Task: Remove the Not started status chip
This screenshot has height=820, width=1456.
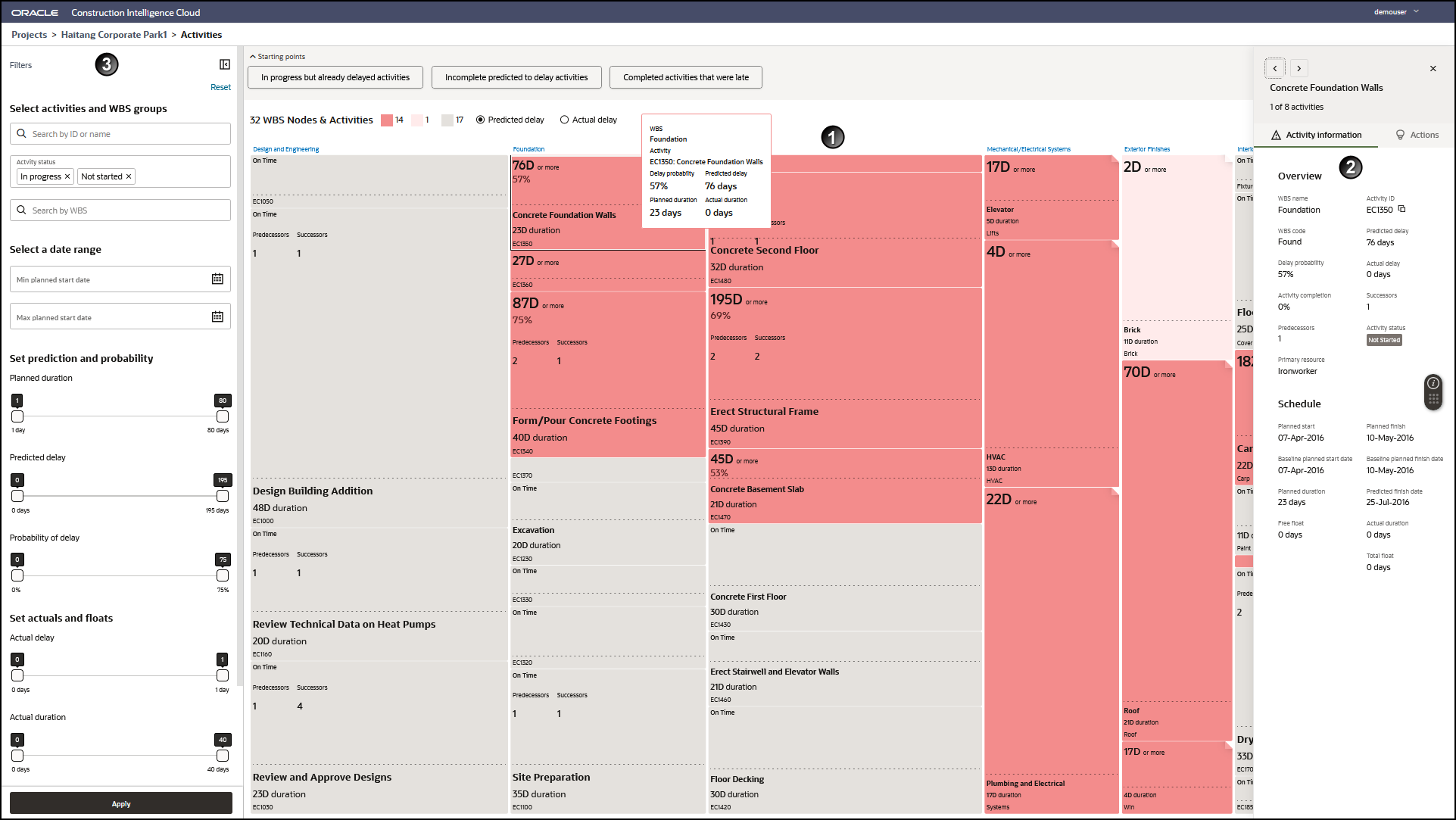Action: [x=129, y=176]
